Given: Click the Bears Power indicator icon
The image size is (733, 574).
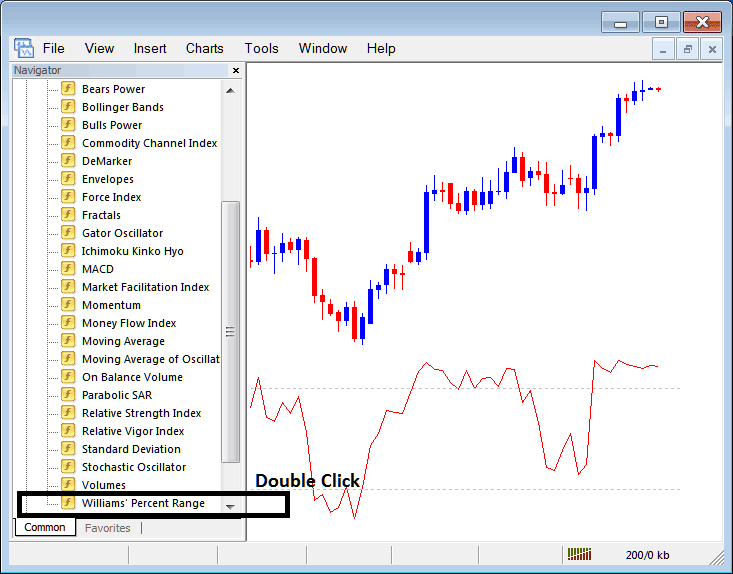Looking at the screenshot, I should coord(68,88).
